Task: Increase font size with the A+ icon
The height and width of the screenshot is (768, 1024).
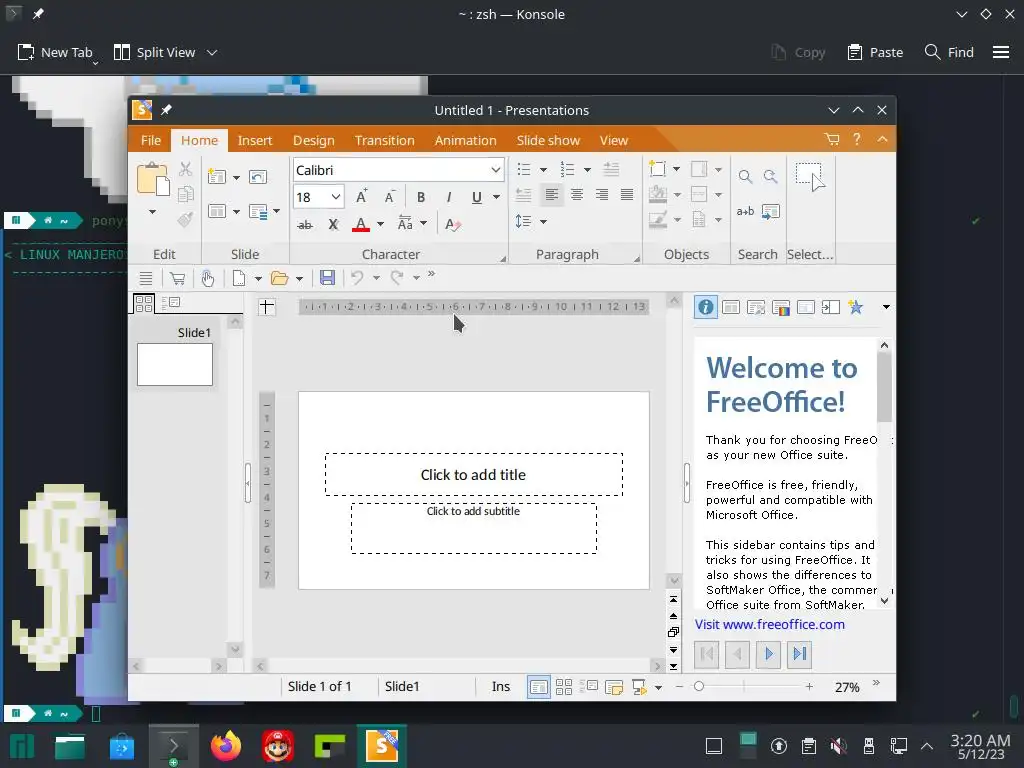Action: coord(361,197)
